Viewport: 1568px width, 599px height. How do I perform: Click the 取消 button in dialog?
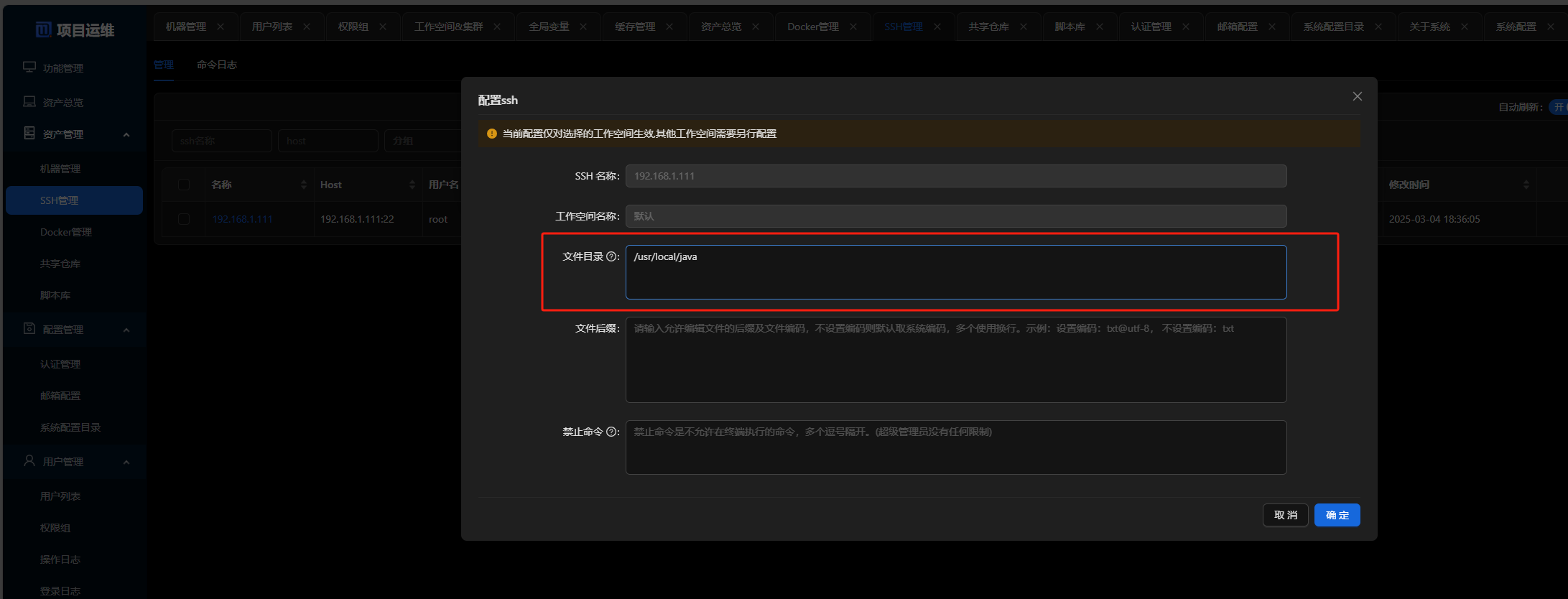1285,515
